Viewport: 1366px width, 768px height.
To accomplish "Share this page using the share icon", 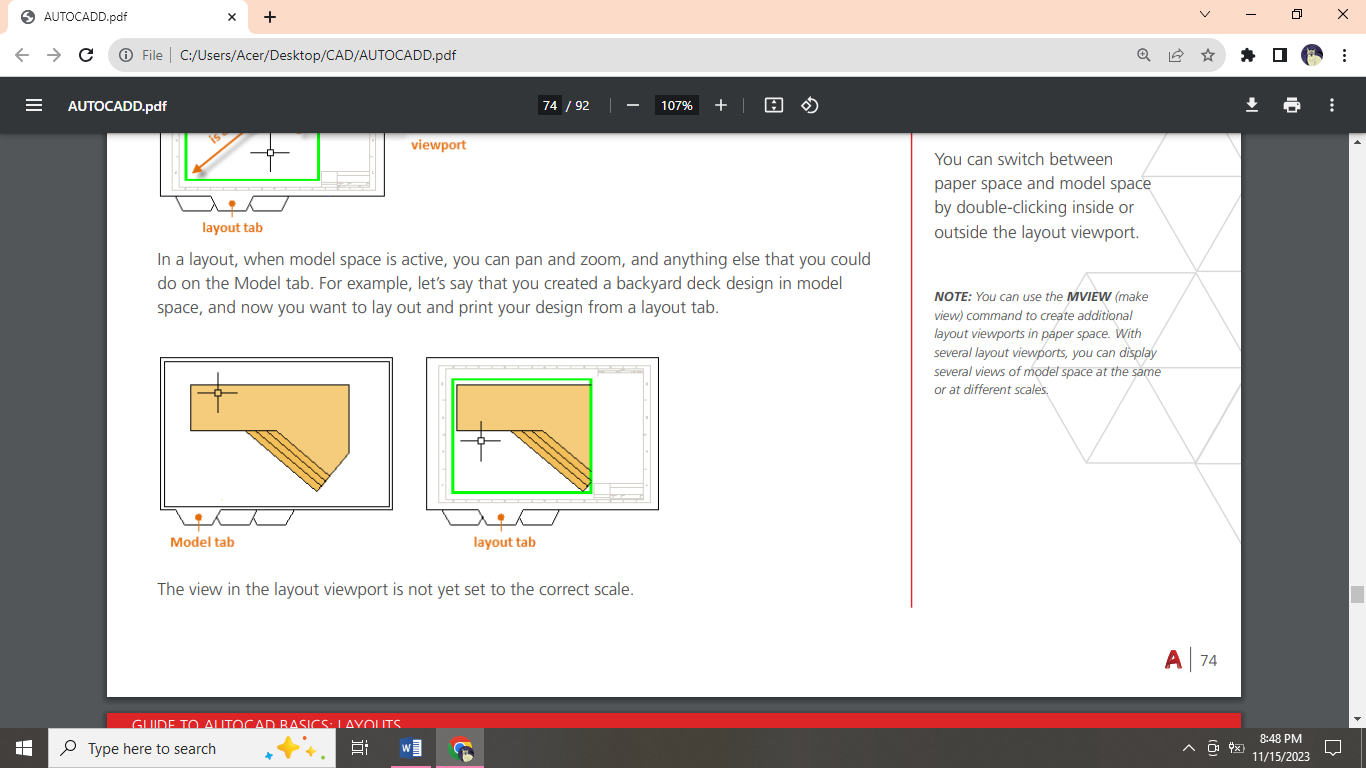I will click(x=1176, y=55).
